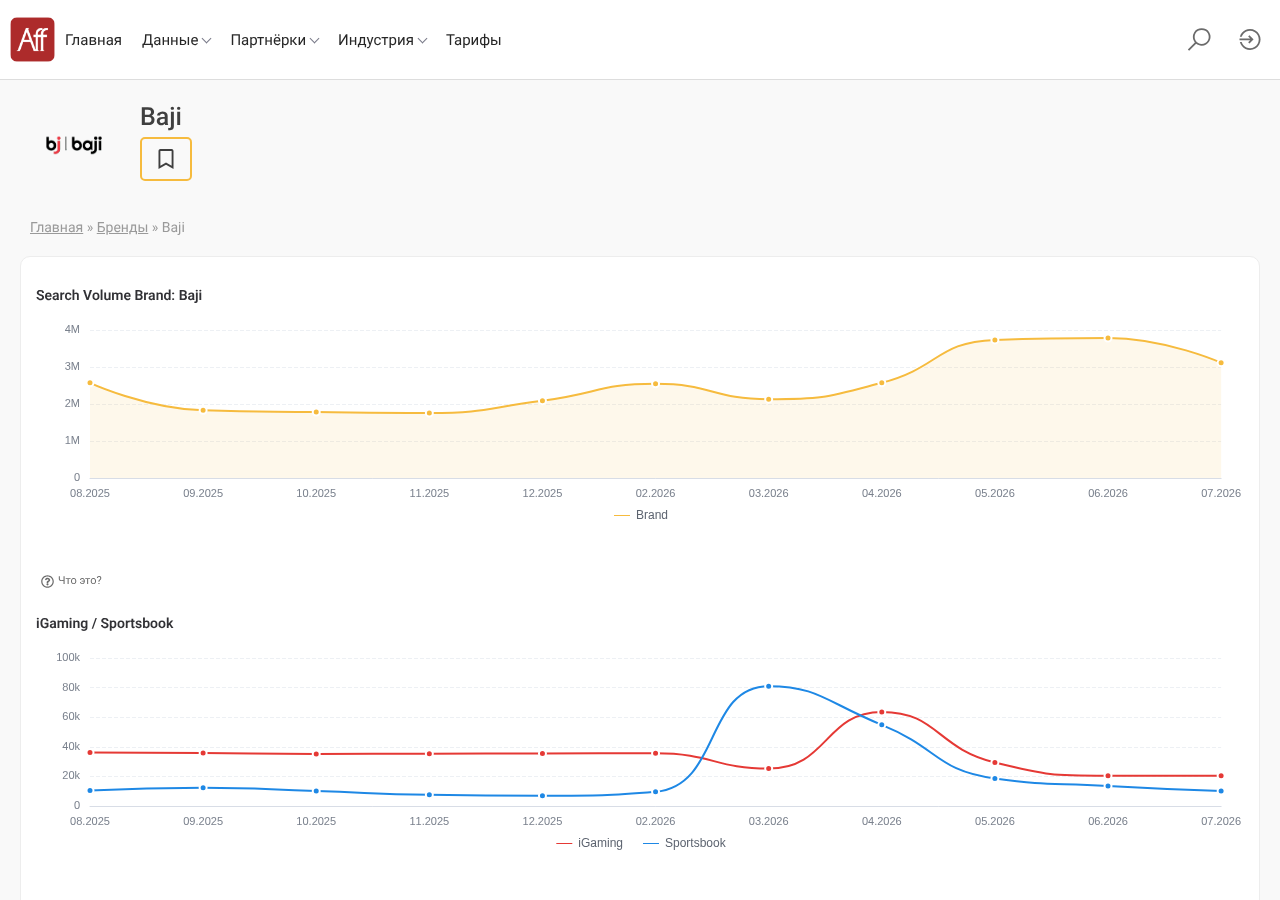Select Brand data point for 11.2025

(x=430, y=413)
